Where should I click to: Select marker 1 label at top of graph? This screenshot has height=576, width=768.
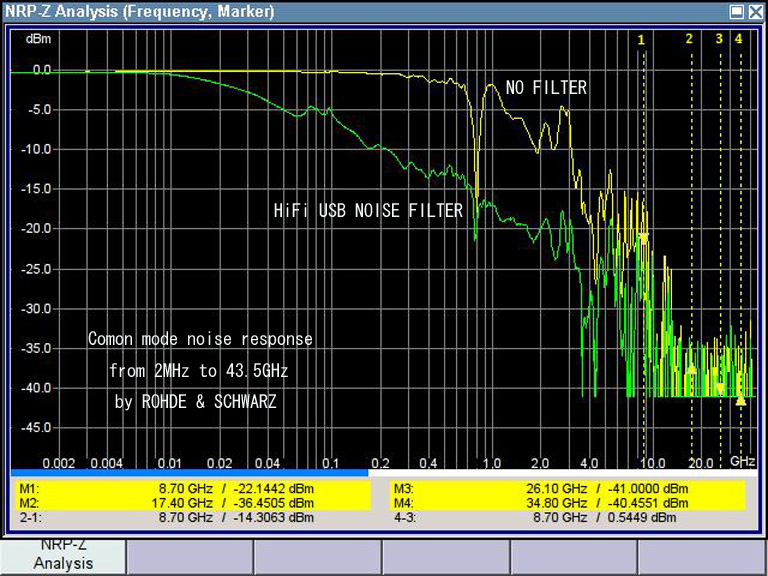(642, 40)
